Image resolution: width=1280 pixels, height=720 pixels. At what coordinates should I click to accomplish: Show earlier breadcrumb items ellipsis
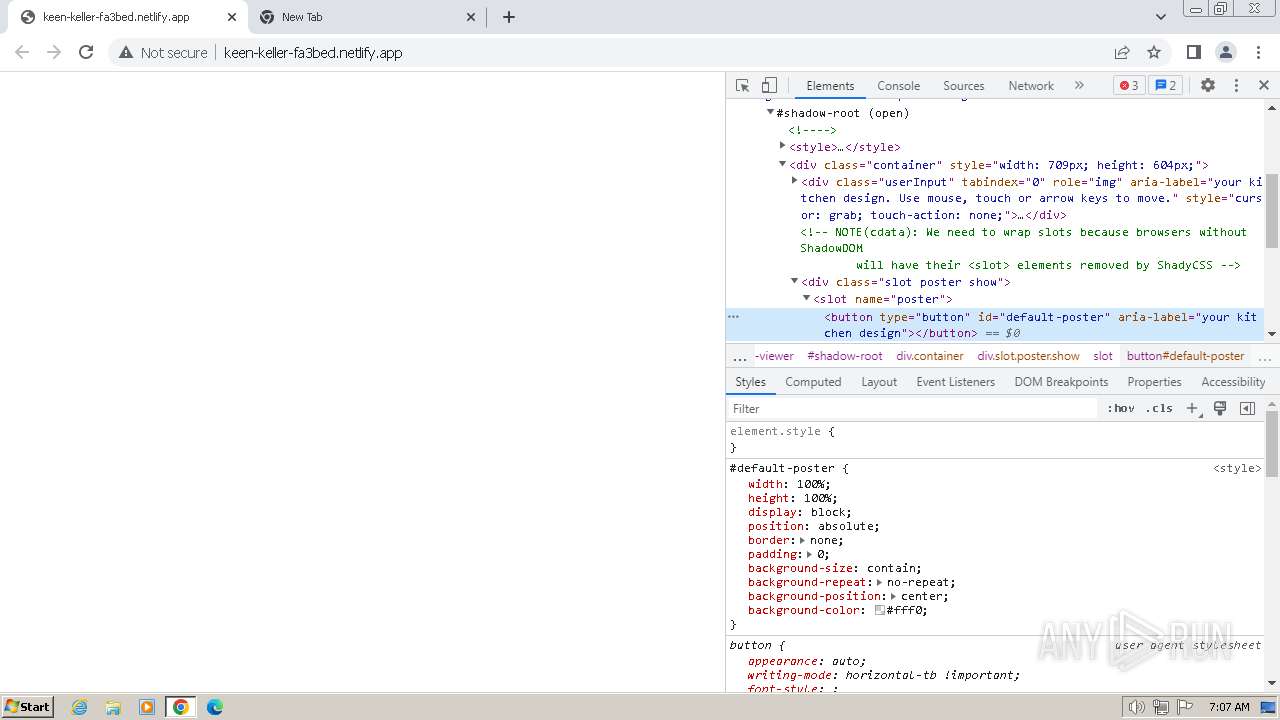coord(739,357)
